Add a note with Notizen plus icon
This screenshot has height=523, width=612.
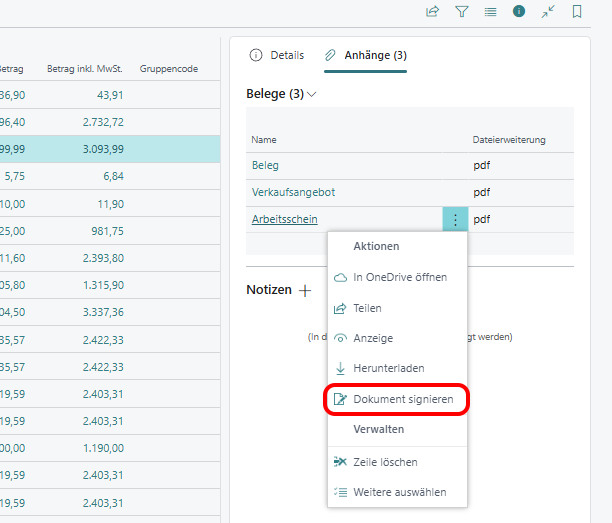[x=305, y=290]
